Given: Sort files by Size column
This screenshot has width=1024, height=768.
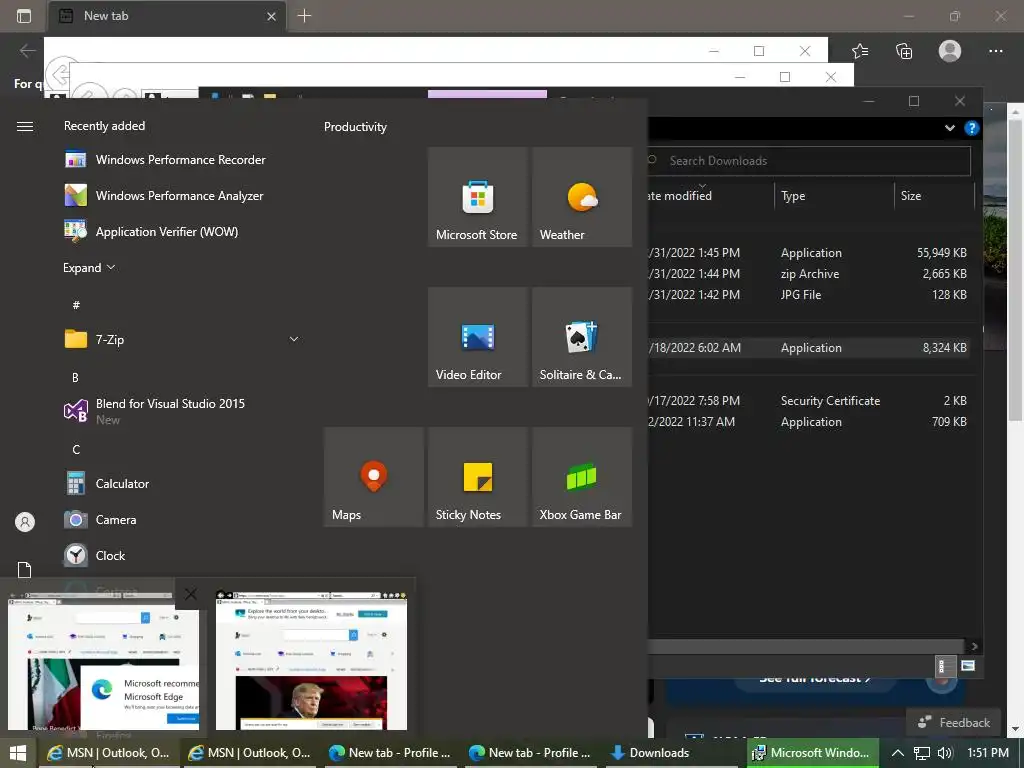Looking at the screenshot, I should (934, 195).
